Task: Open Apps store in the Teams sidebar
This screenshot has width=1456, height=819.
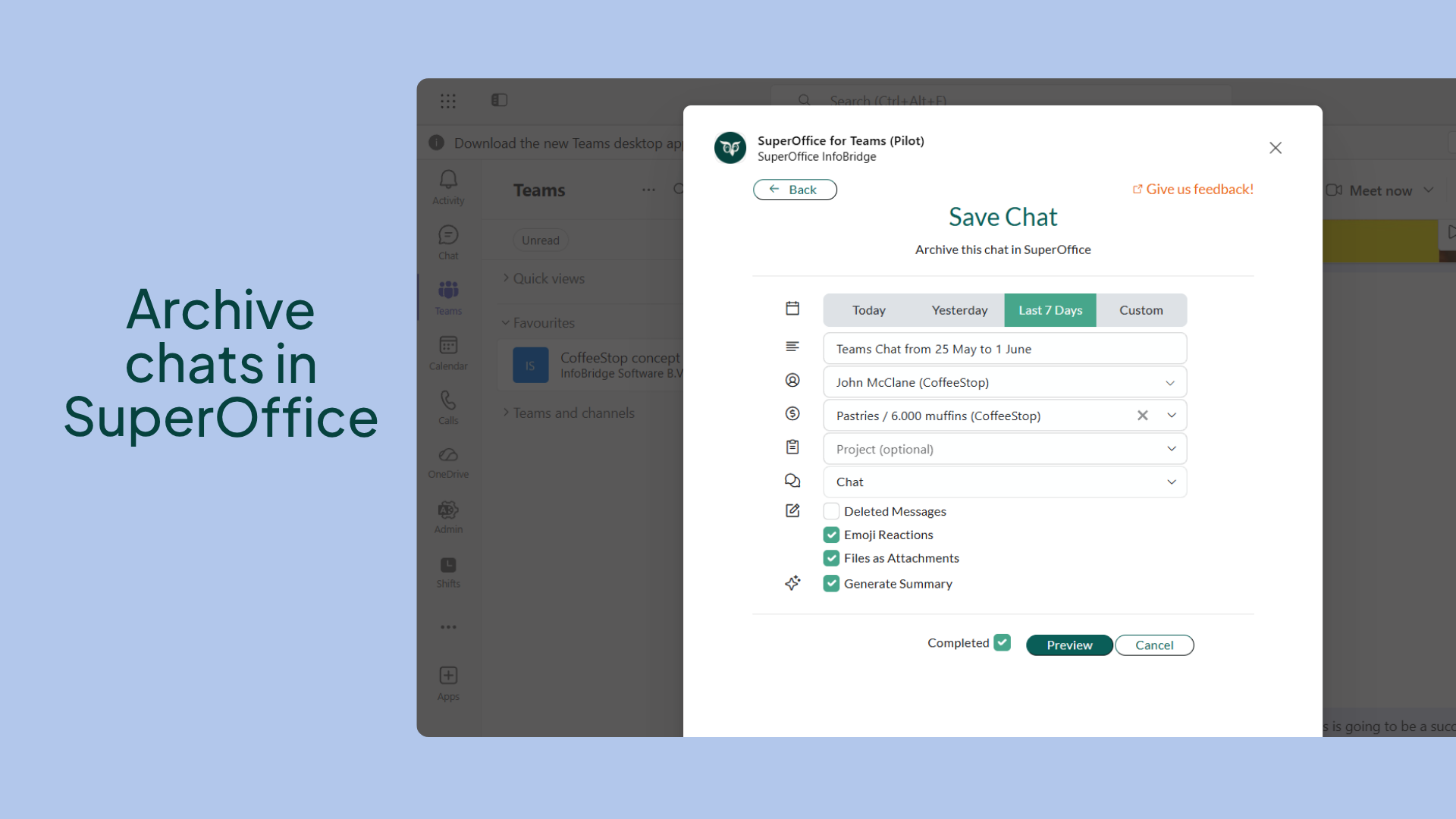Action: [448, 683]
